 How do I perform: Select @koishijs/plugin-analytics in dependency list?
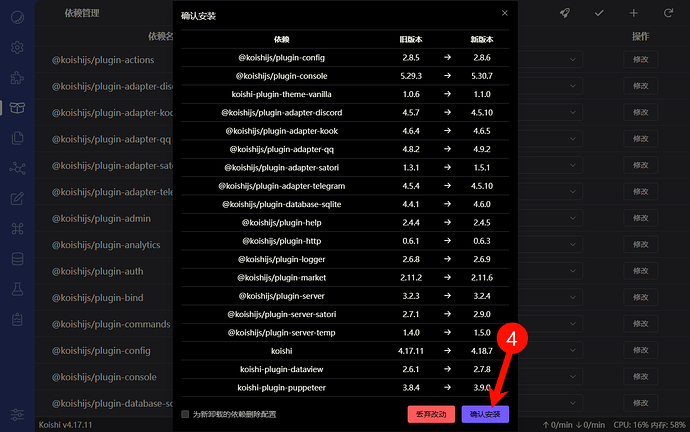pos(106,245)
